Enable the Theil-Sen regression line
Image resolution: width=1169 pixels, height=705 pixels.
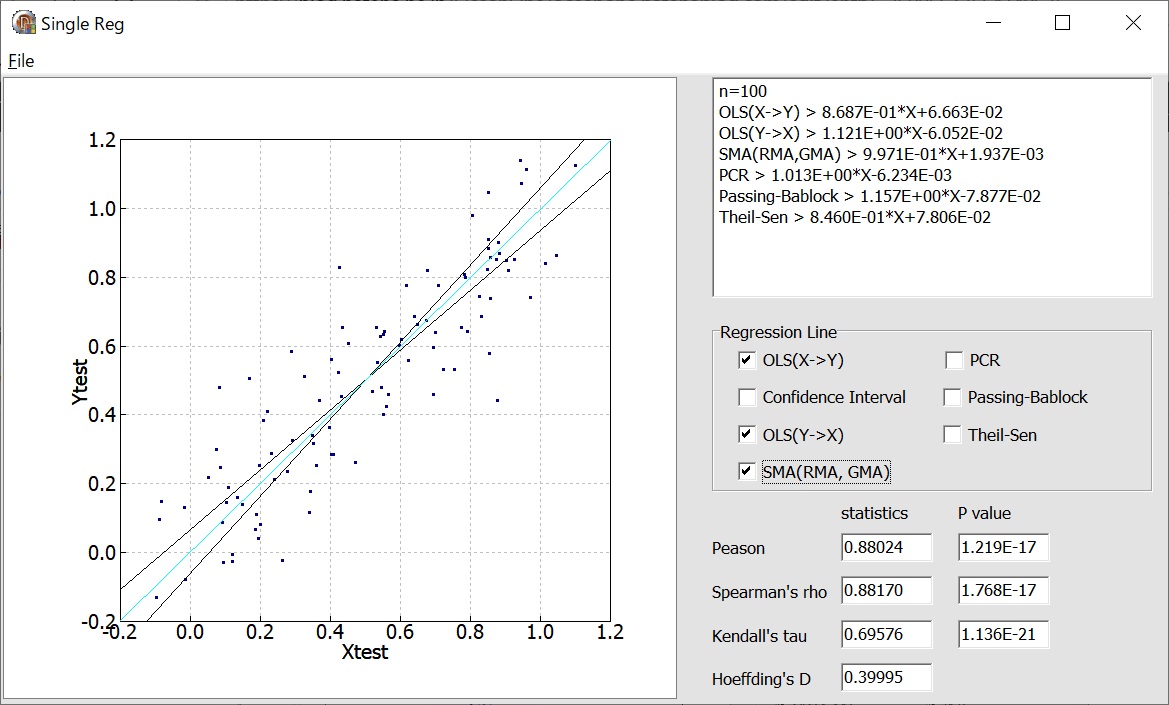point(952,434)
